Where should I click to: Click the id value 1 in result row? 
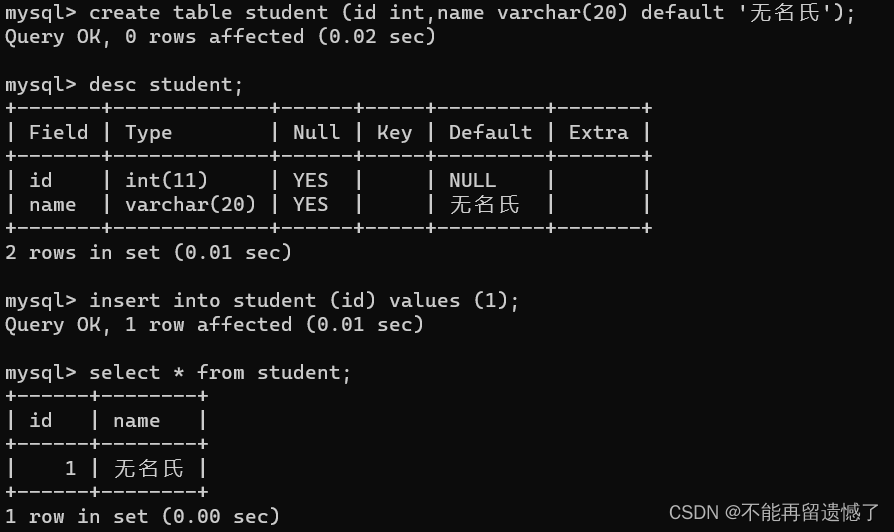pos(70,469)
